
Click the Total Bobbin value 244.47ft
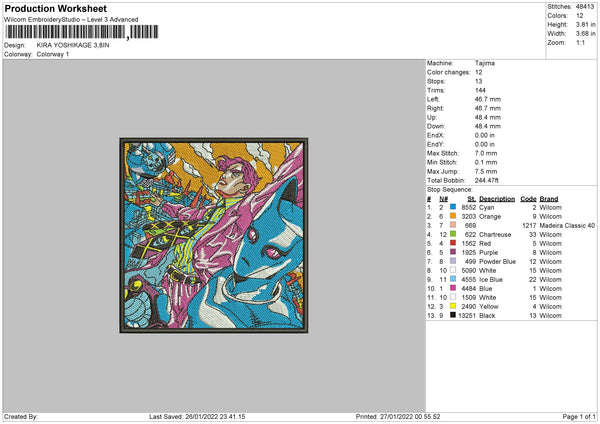click(x=487, y=180)
